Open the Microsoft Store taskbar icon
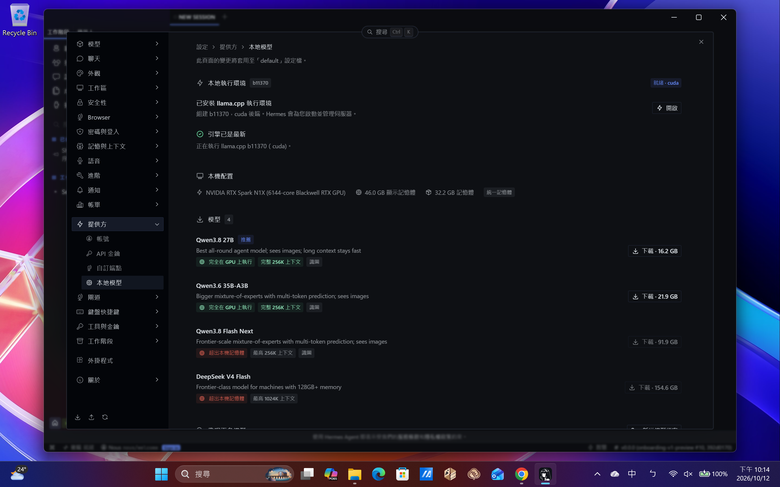Viewport: 780px width, 487px height. (x=402, y=474)
